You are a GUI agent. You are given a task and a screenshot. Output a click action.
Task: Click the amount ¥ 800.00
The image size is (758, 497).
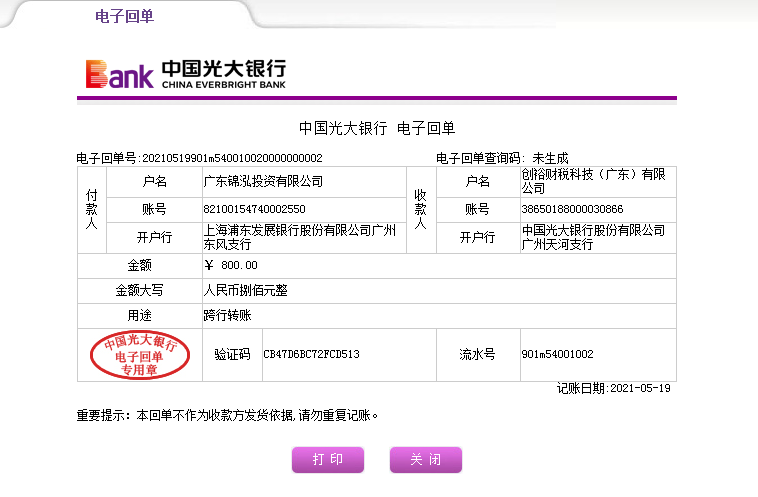tap(231, 265)
